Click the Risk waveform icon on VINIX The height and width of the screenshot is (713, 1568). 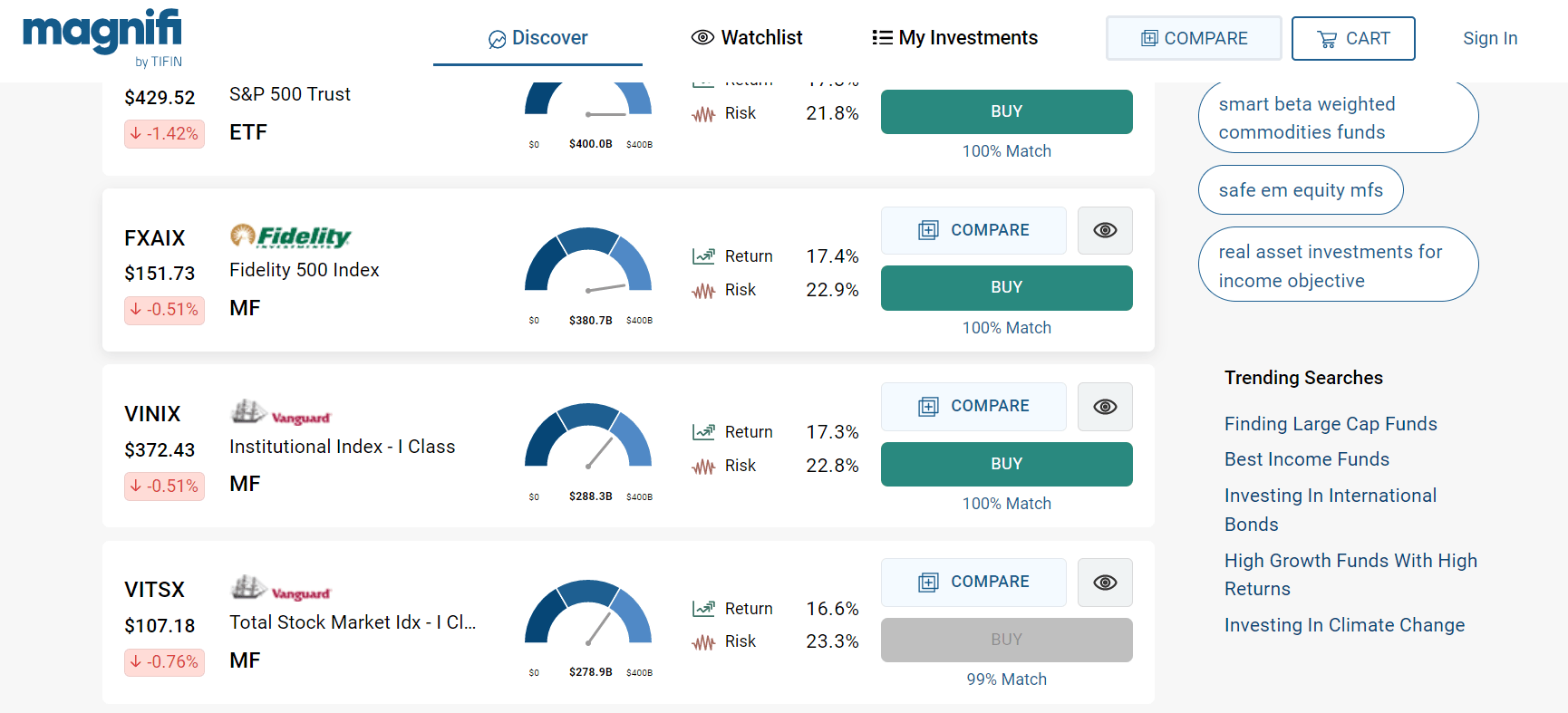(703, 467)
